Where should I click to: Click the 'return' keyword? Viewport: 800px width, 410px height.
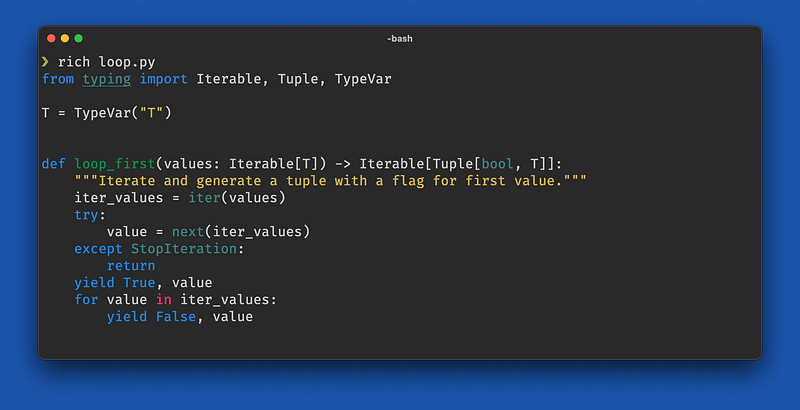click(x=131, y=266)
